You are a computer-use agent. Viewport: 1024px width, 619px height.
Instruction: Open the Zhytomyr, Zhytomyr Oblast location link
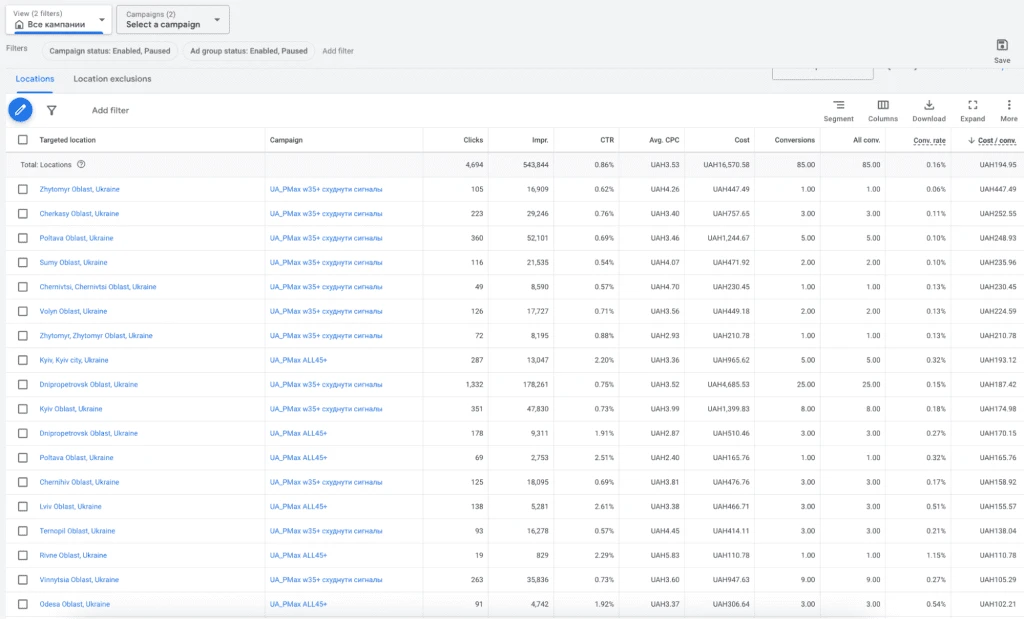[x=96, y=336]
